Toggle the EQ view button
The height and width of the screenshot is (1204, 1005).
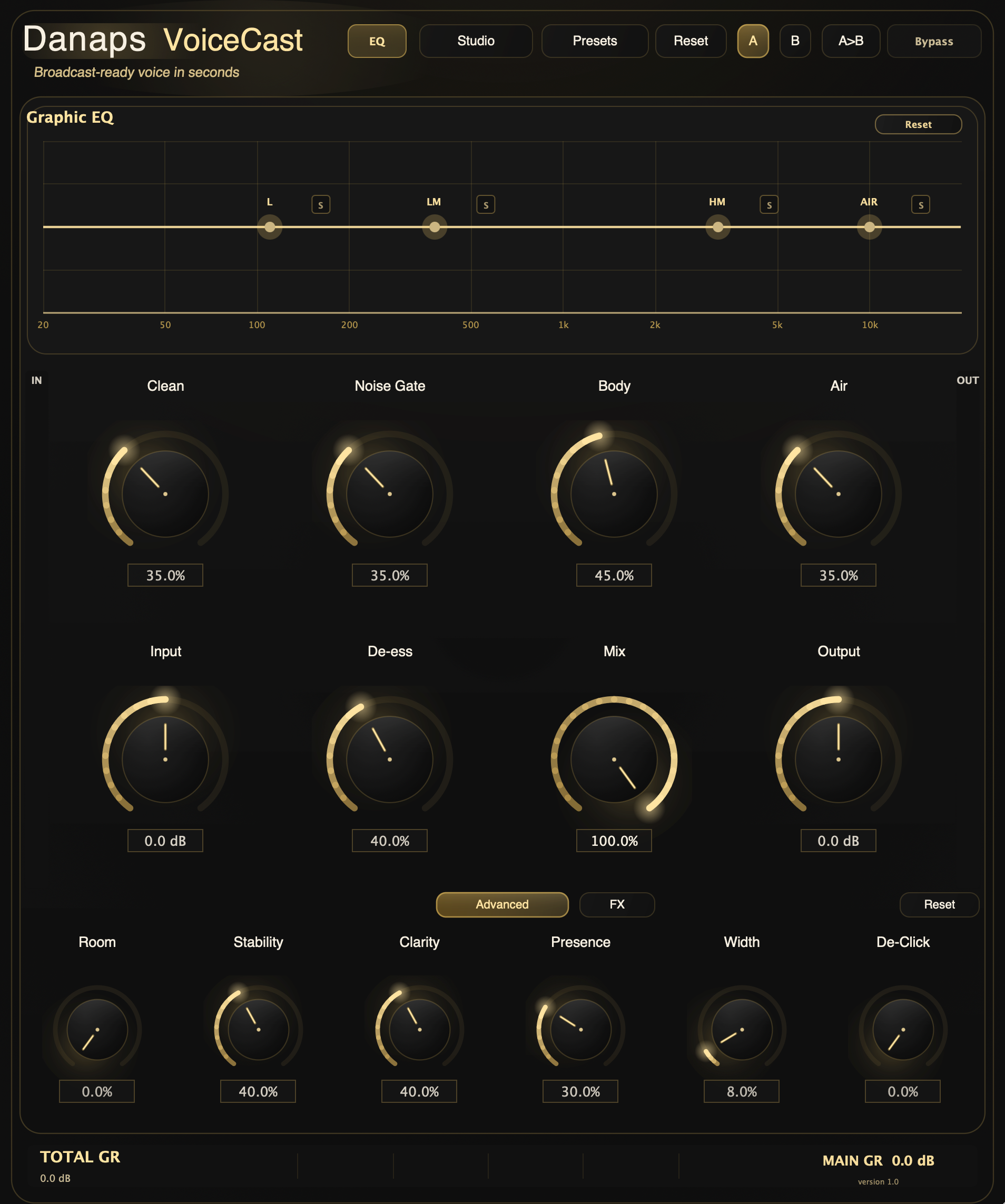pyautogui.click(x=377, y=41)
